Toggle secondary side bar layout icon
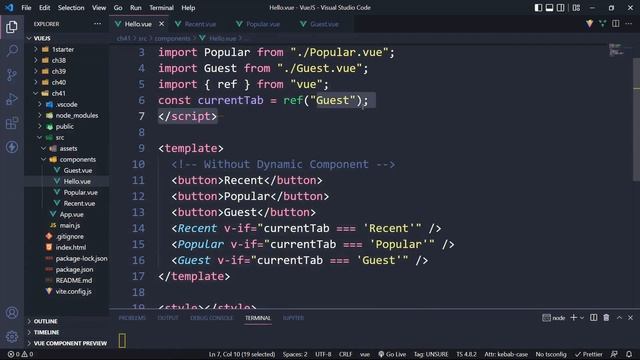The image size is (640, 360). [x=561, y=7]
